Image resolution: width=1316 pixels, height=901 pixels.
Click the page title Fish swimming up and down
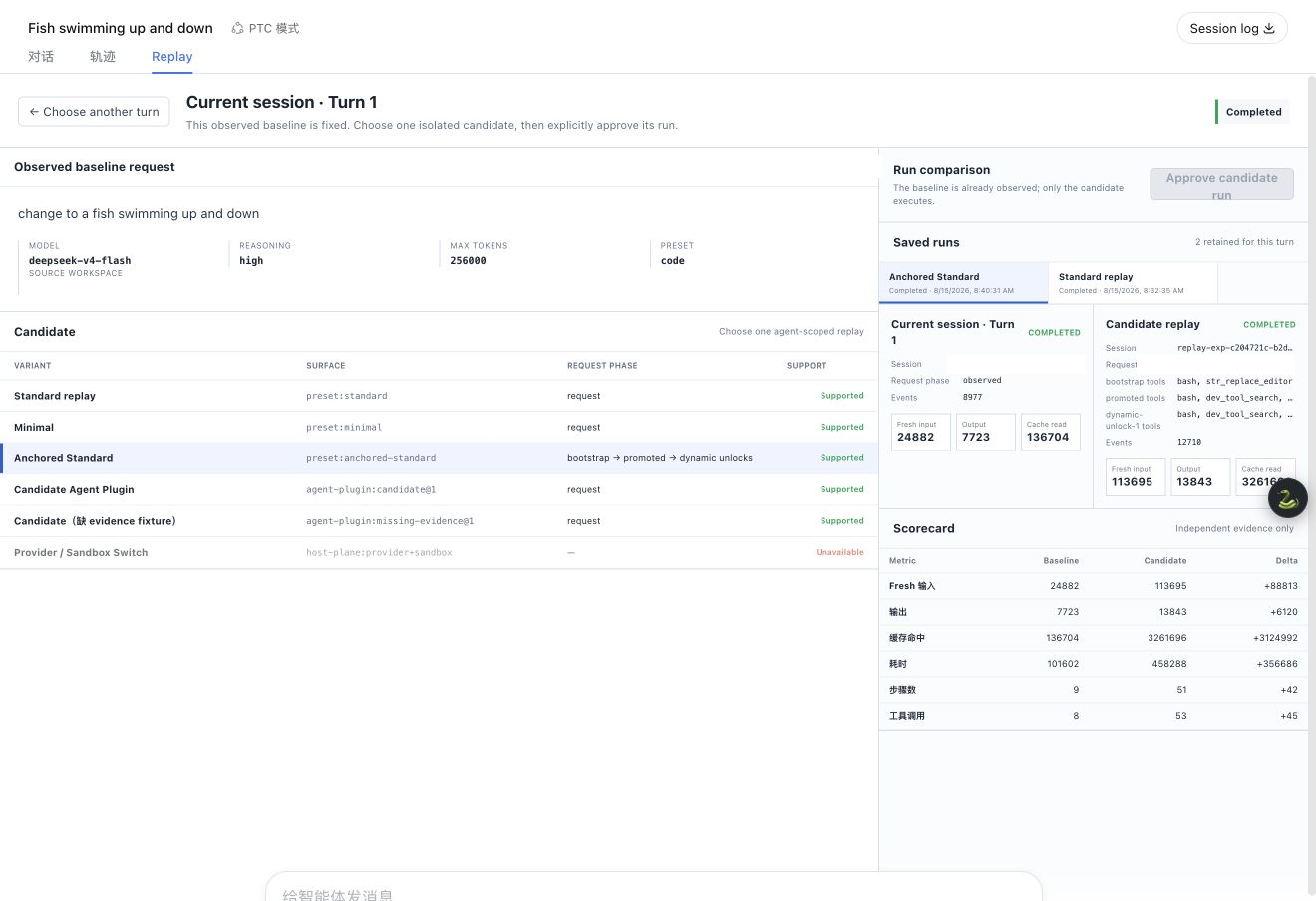[121, 28]
